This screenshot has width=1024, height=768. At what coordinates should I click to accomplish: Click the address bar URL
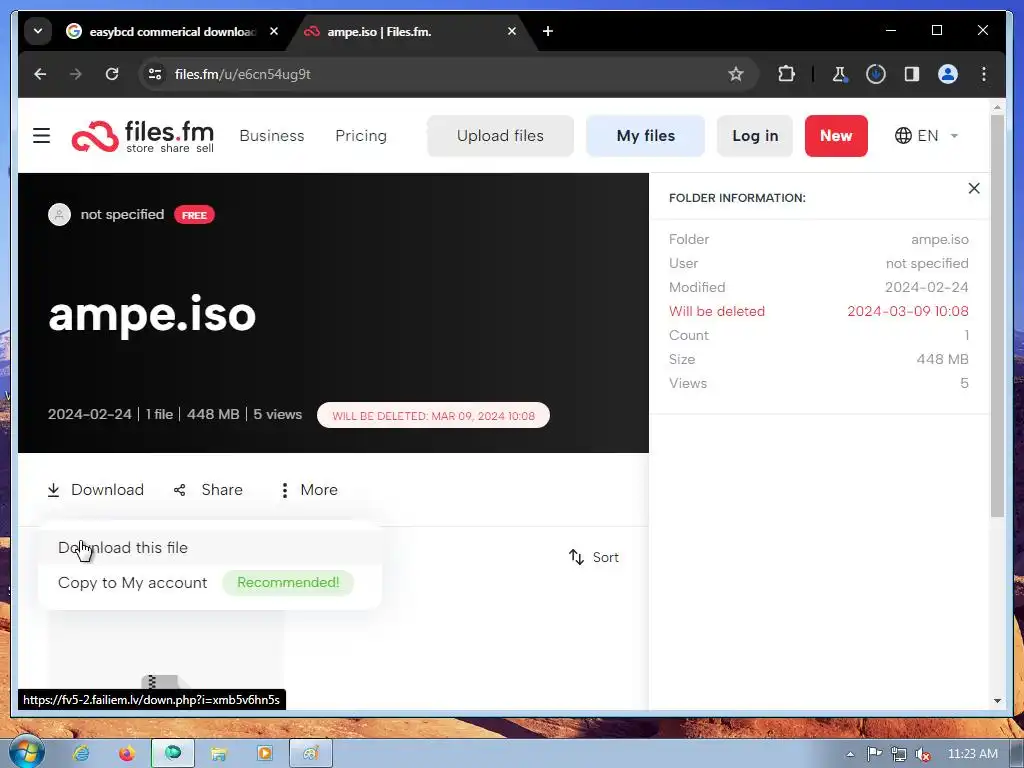(x=242, y=74)
